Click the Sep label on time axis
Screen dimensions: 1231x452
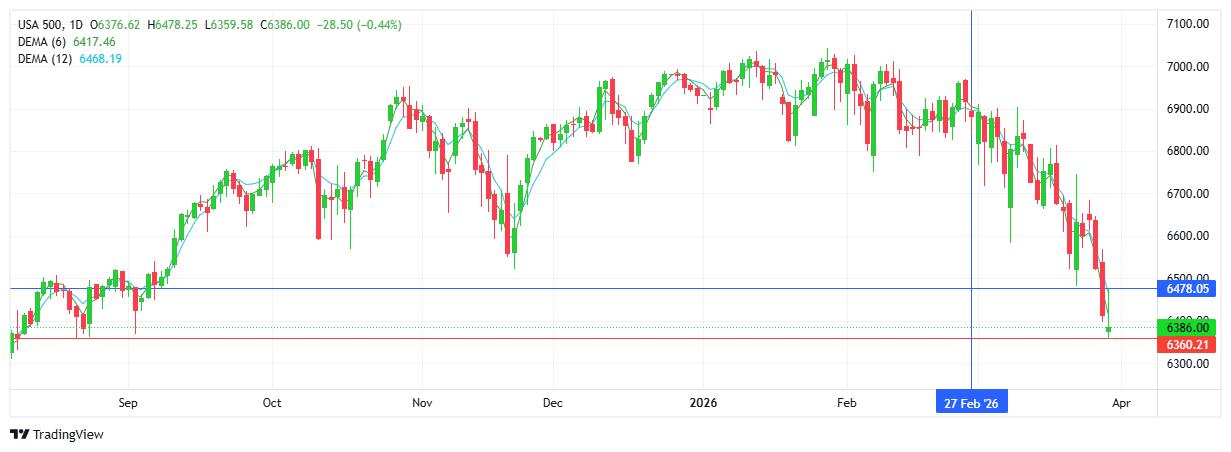point(127,403)
